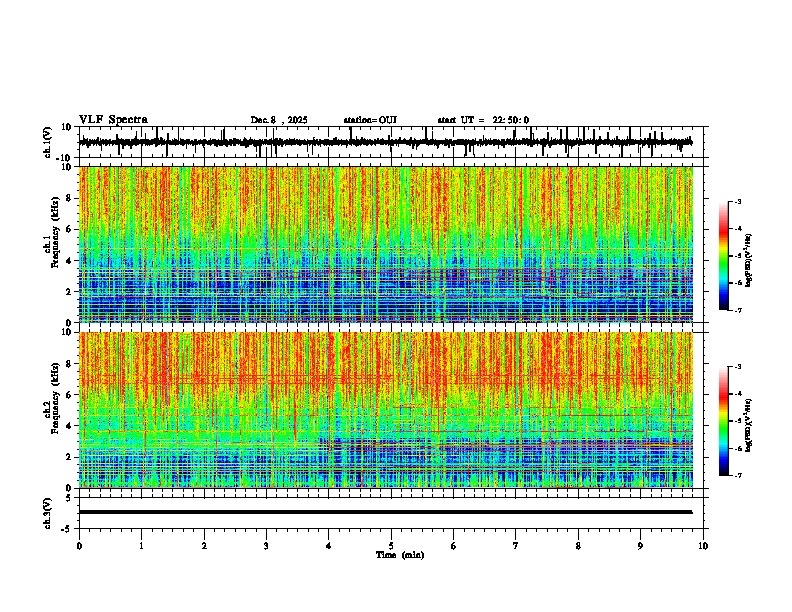Click the ch.2 frequency spectrogram plot
The width and height of the screenshot is (792, 612).
click(x=386, y=410)
